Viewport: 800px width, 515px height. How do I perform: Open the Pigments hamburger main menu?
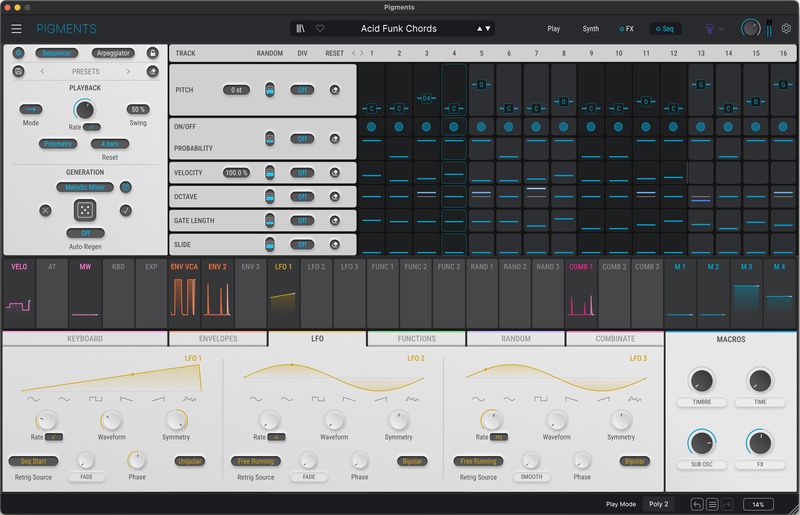(x=16, y=29)
